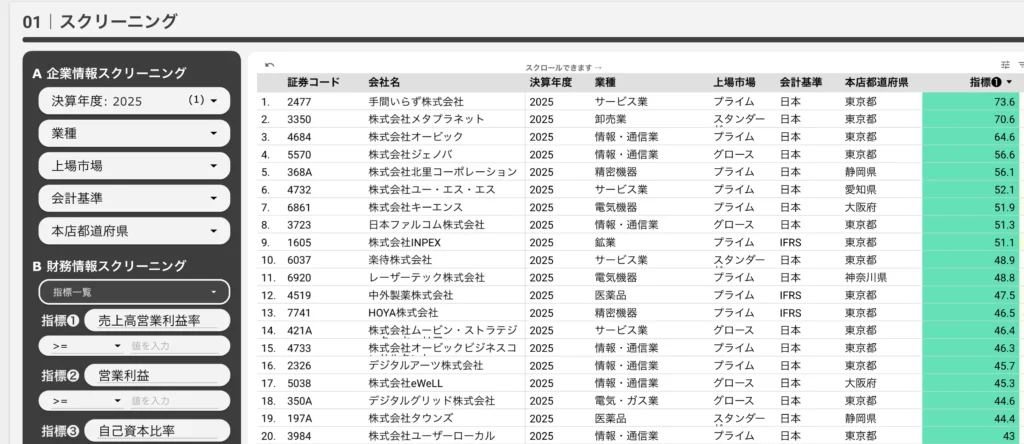Expand the 業種 filter dropdown

click(134, 134)
